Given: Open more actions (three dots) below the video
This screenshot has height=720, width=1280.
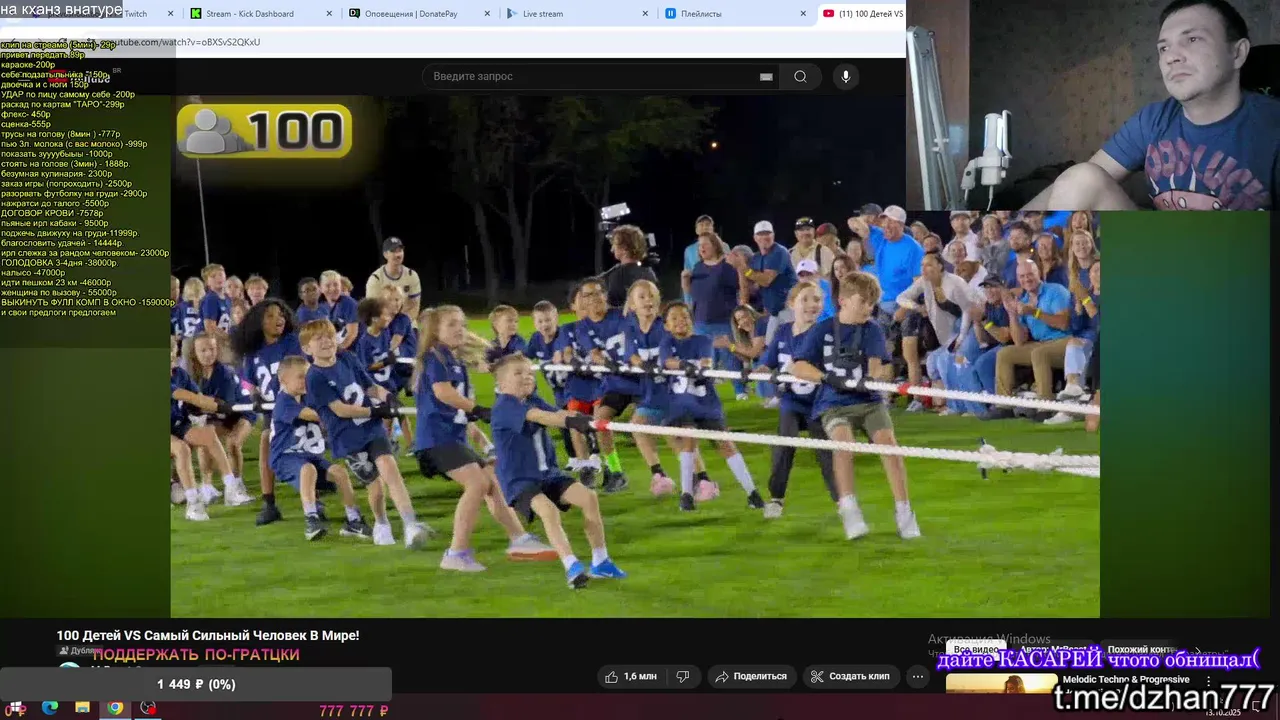Looking at the screenshot, I should point(918,677).
